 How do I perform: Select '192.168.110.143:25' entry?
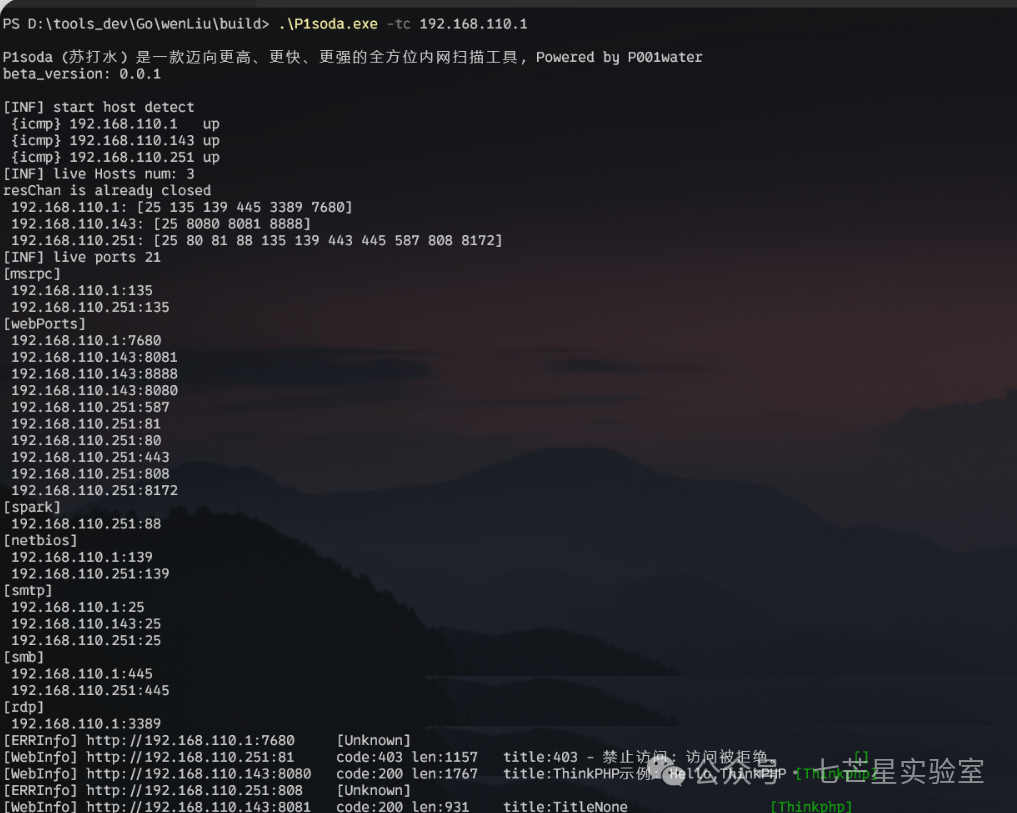pyautogui.click(x=86, y=624)
